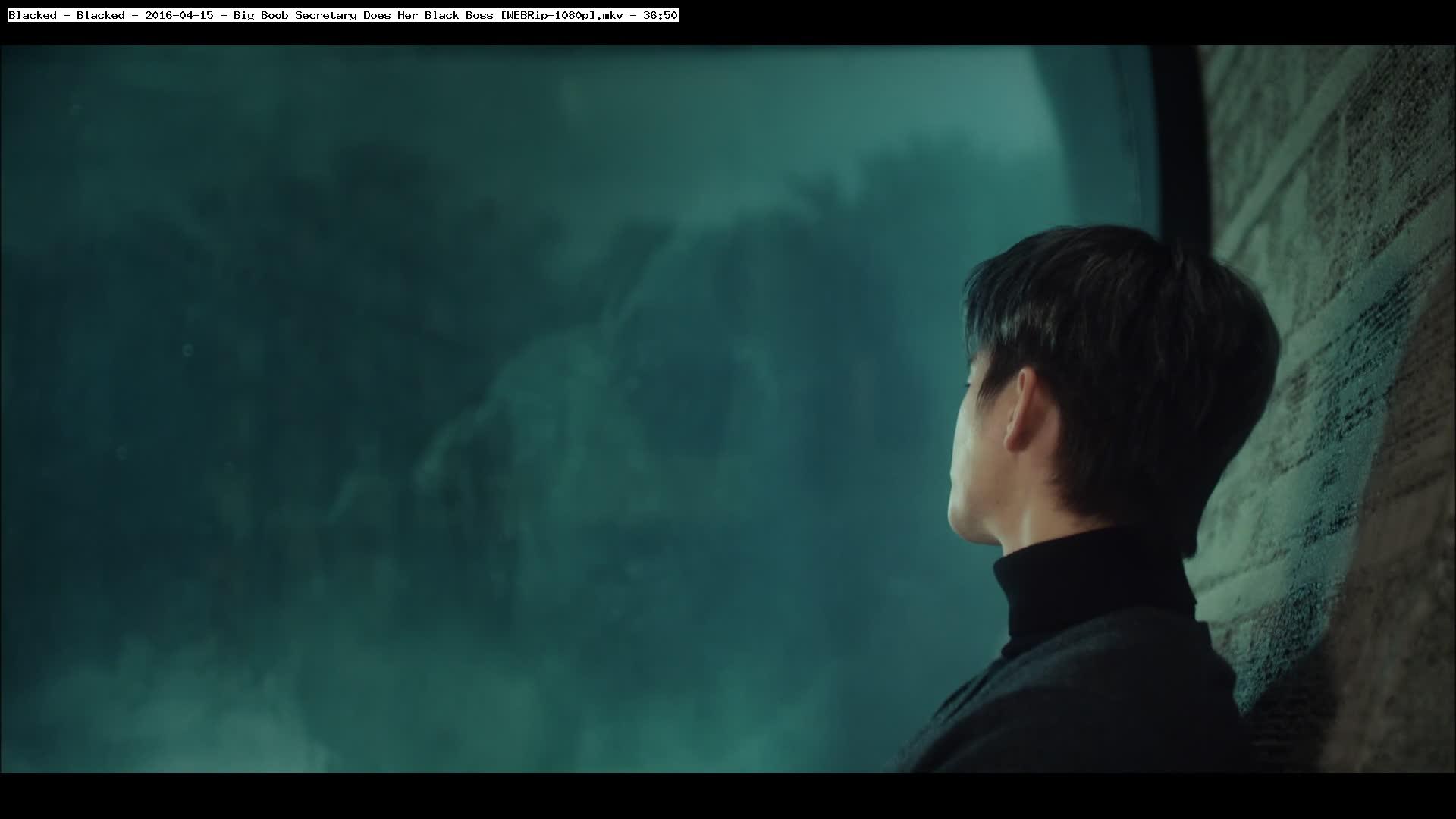Click the [WEBRip-1080p].mkv text in the overlay
The height and width of the screenshot is (819, 1456).
coord(561,15)
